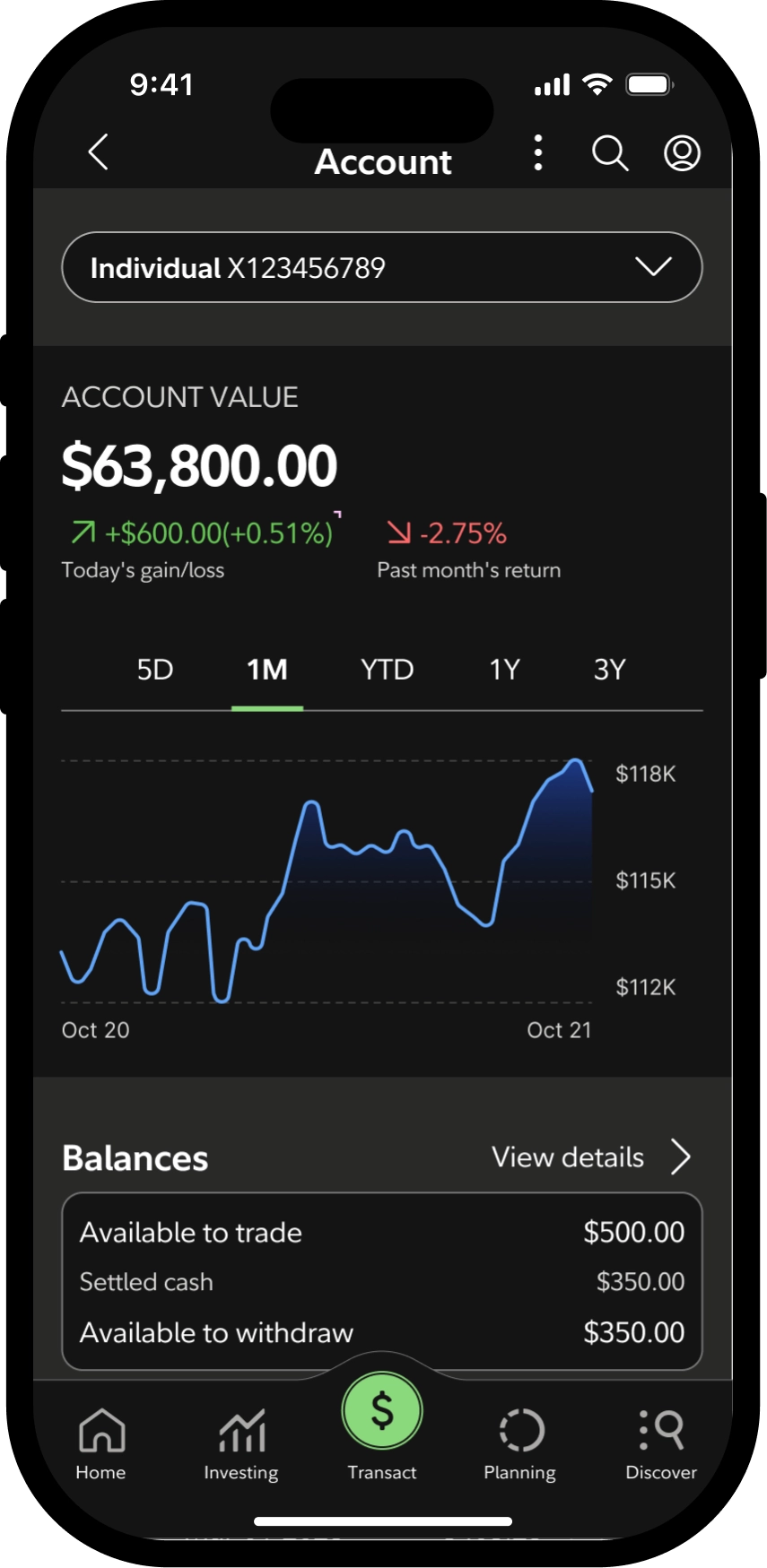767x1568 pixels.
Task: Switch chart to YTD range
Action: click(388, 670)
